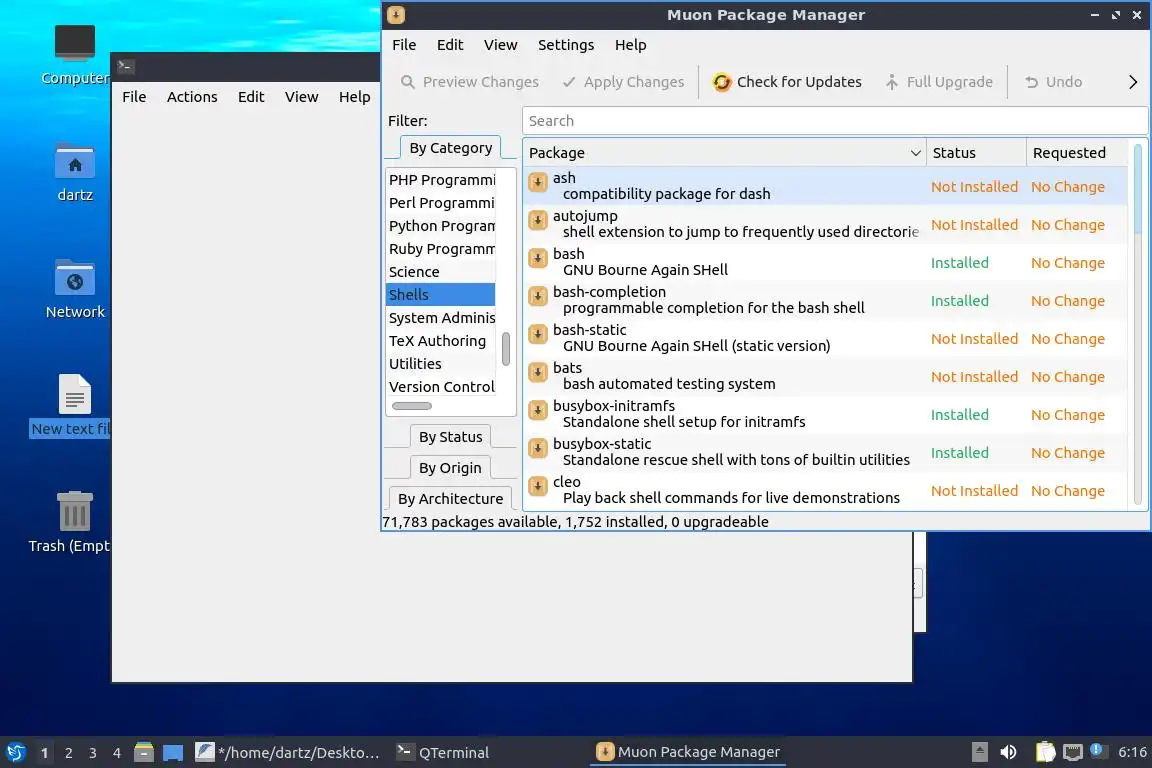This screenshot has height=768, width=1152.
Task: Click Apply Changes in toolbar
Action: coord(624,82)
